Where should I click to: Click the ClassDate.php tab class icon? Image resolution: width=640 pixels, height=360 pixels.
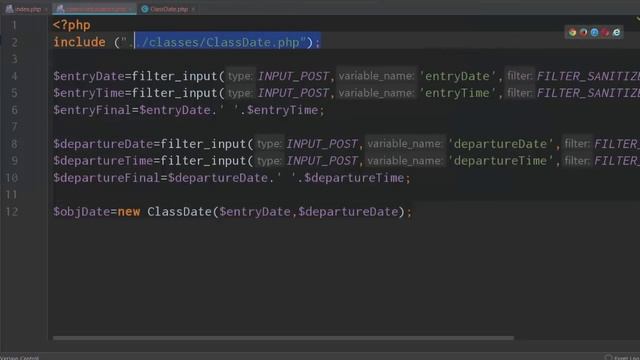[x=144, y=9]
